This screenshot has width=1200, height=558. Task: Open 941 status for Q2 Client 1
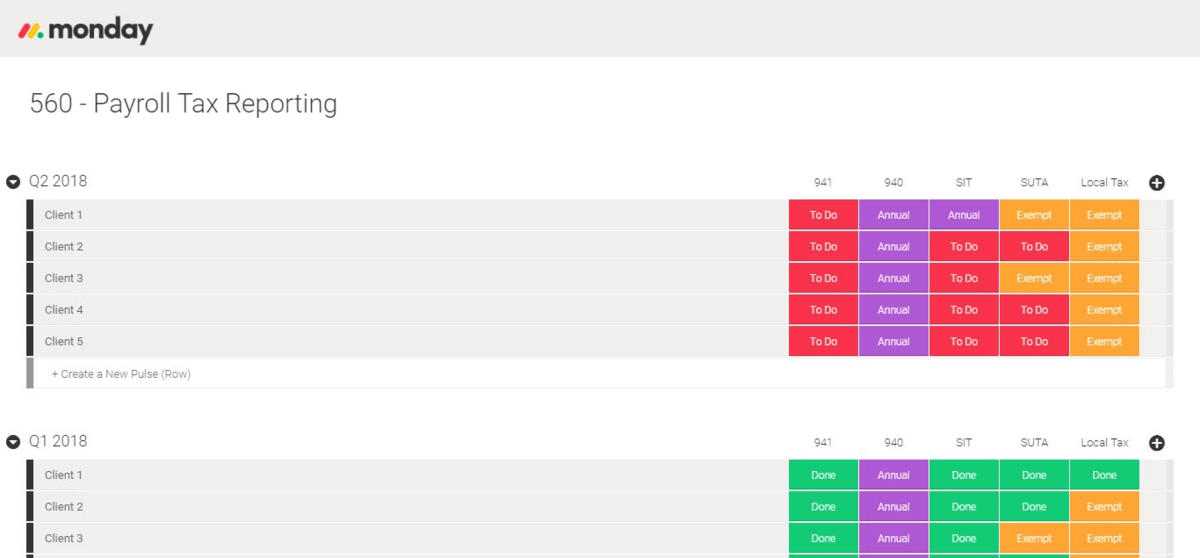(x=823, y=215)
